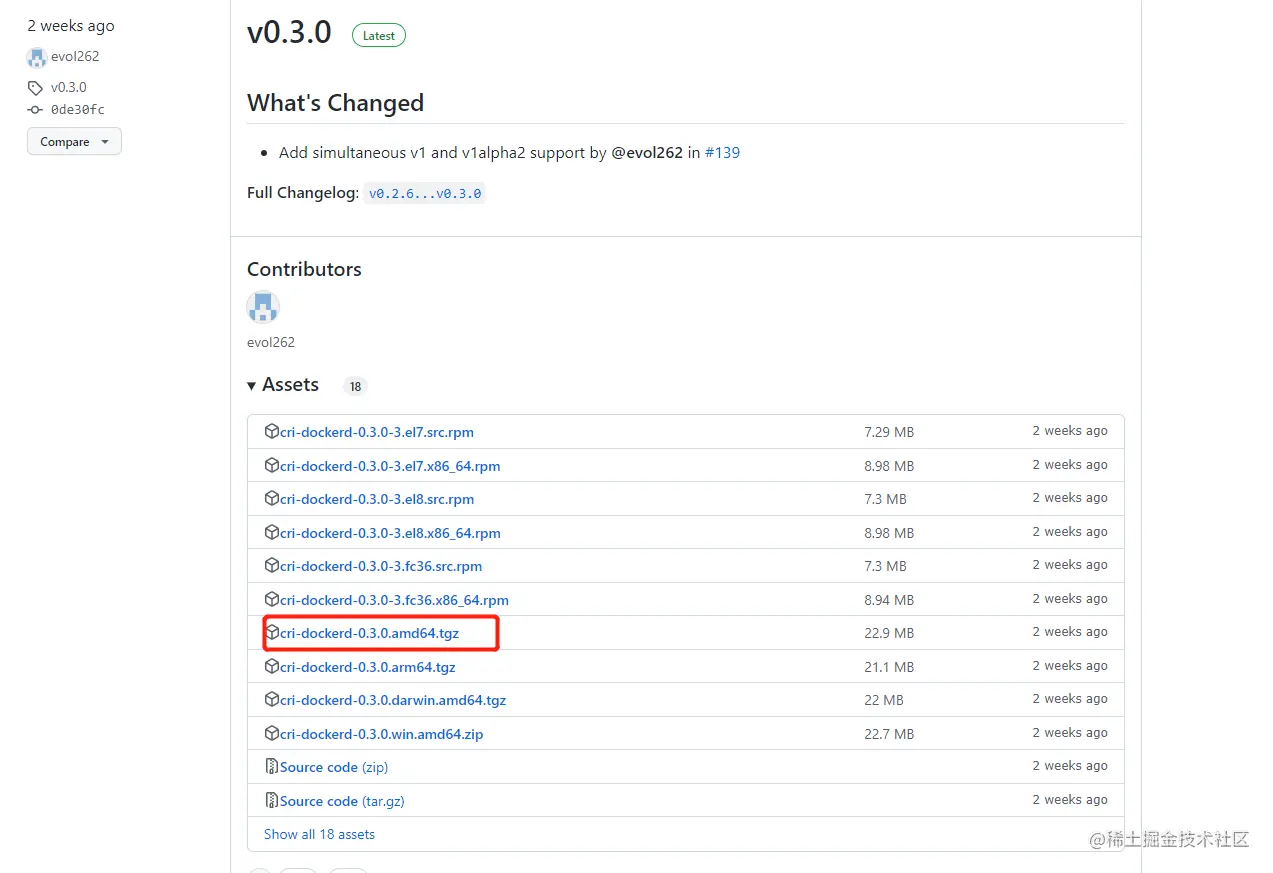Open commit 0de30fc
Screen dimensions: 1273x873
[78, 110]
